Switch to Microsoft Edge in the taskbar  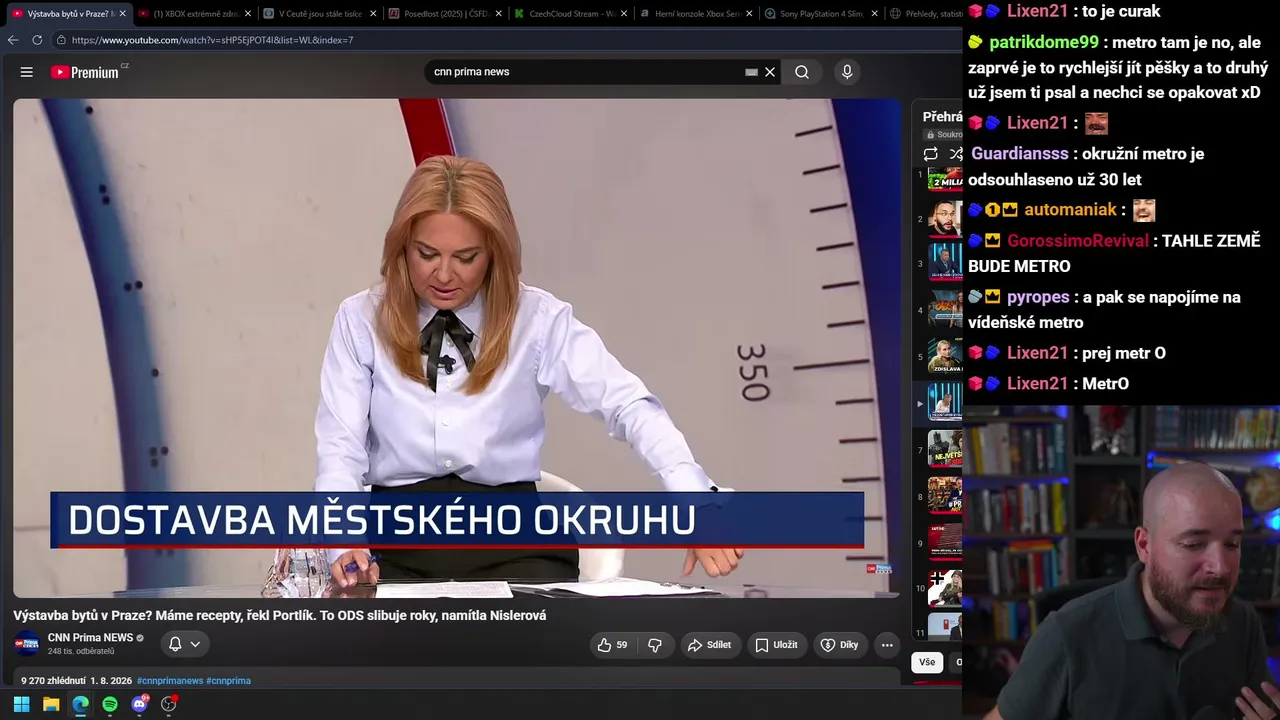click(x=80, y=704)
